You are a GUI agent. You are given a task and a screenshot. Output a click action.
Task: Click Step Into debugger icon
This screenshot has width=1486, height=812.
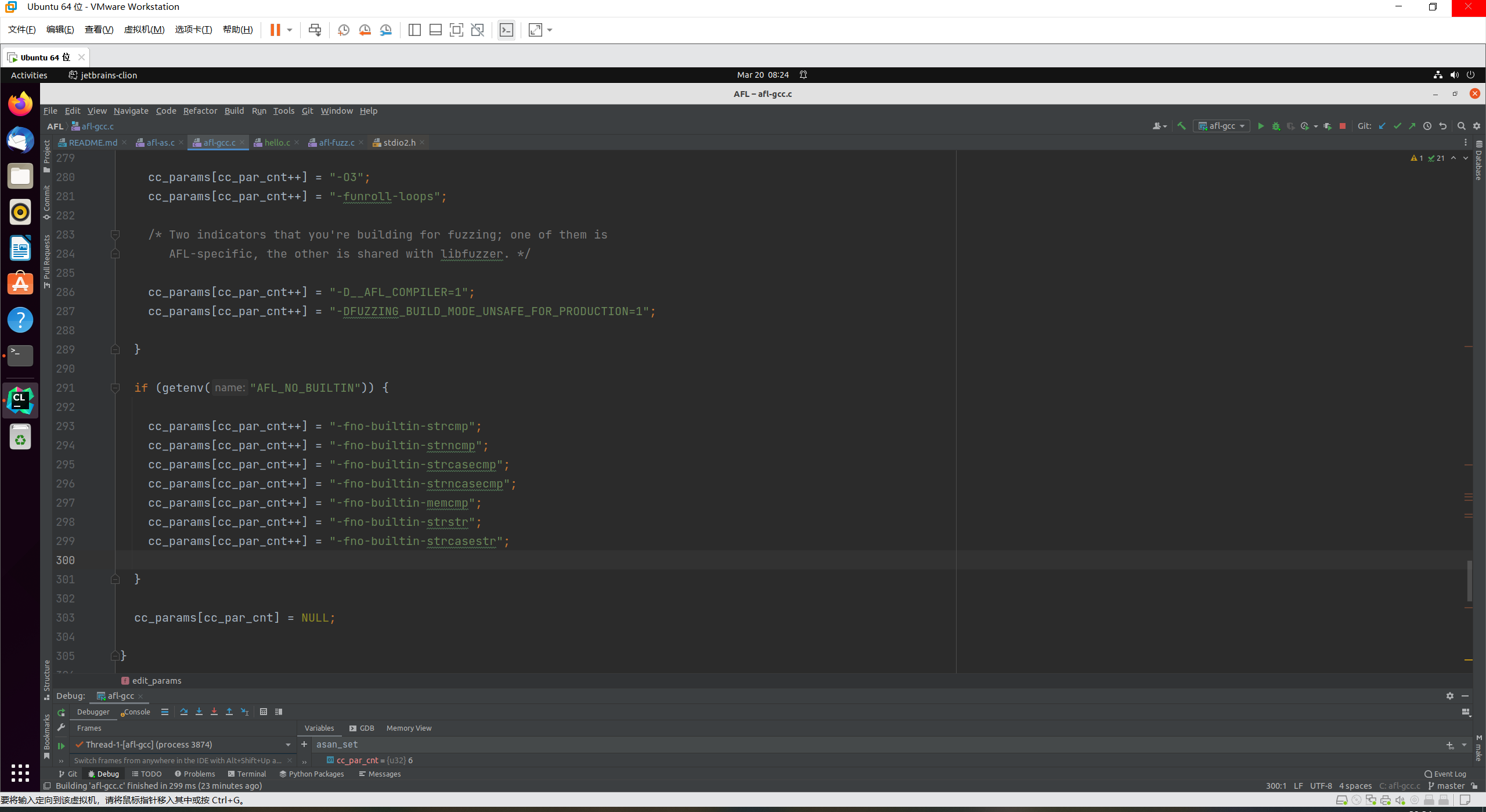[199, 712]
